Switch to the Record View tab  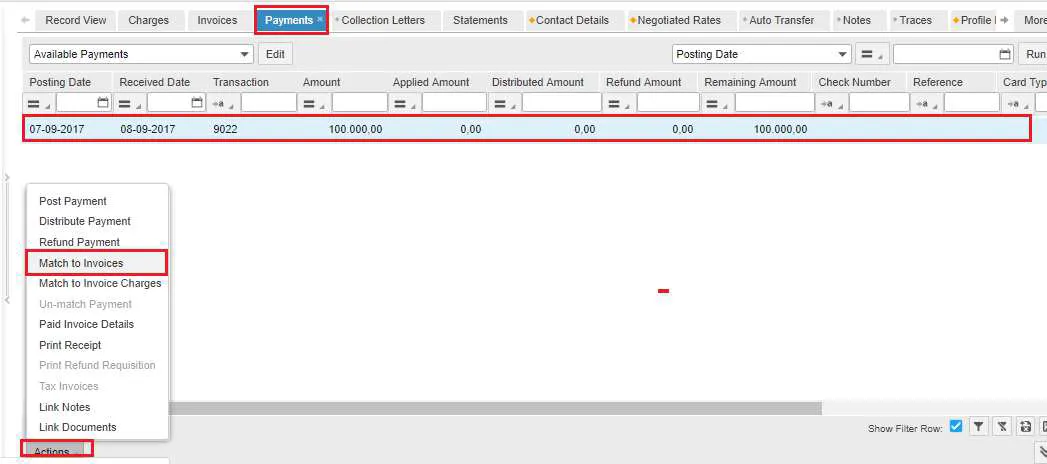tap(75, 20)
